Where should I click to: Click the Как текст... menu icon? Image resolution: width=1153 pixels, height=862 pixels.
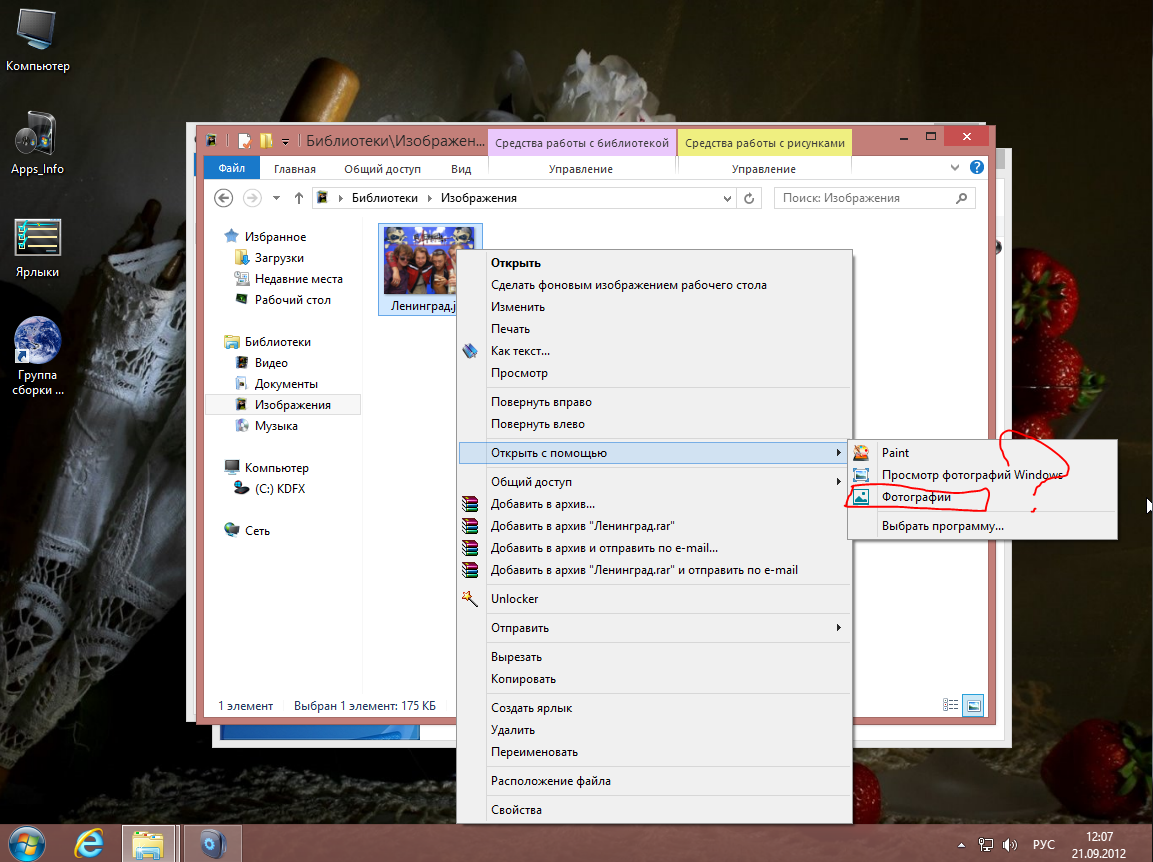click(x=470, y=351)
